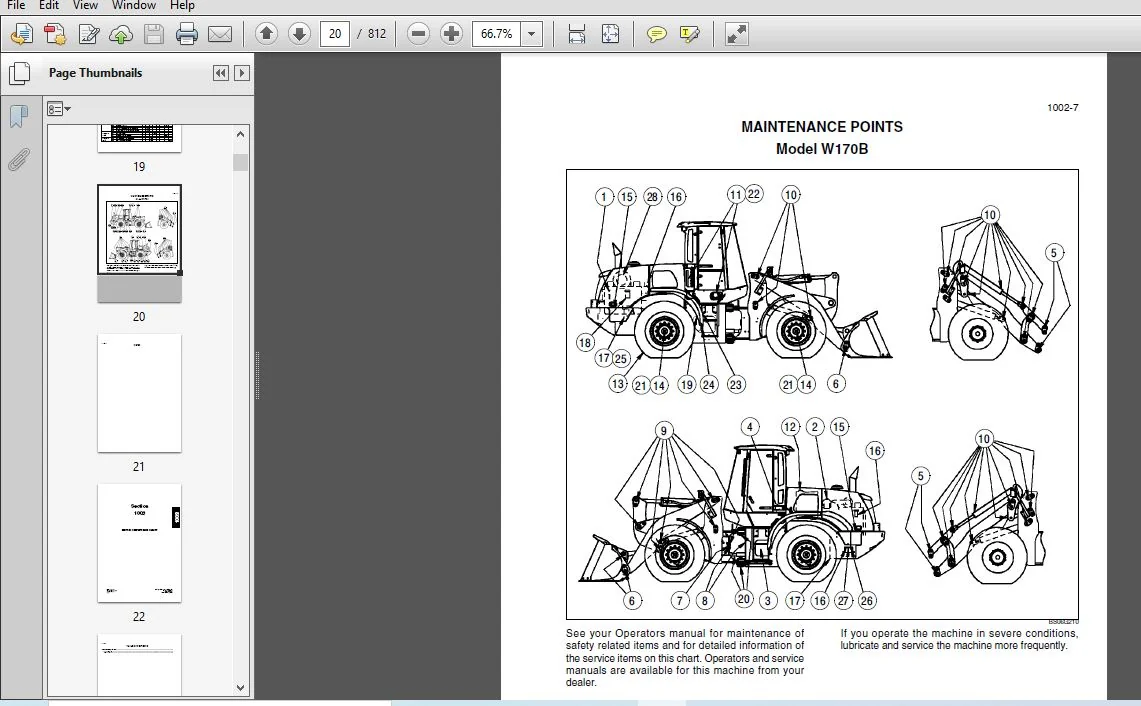The width and height of the screenshot is (1141, 706).
Task: Open the Window menu
Action: (134, 5)
